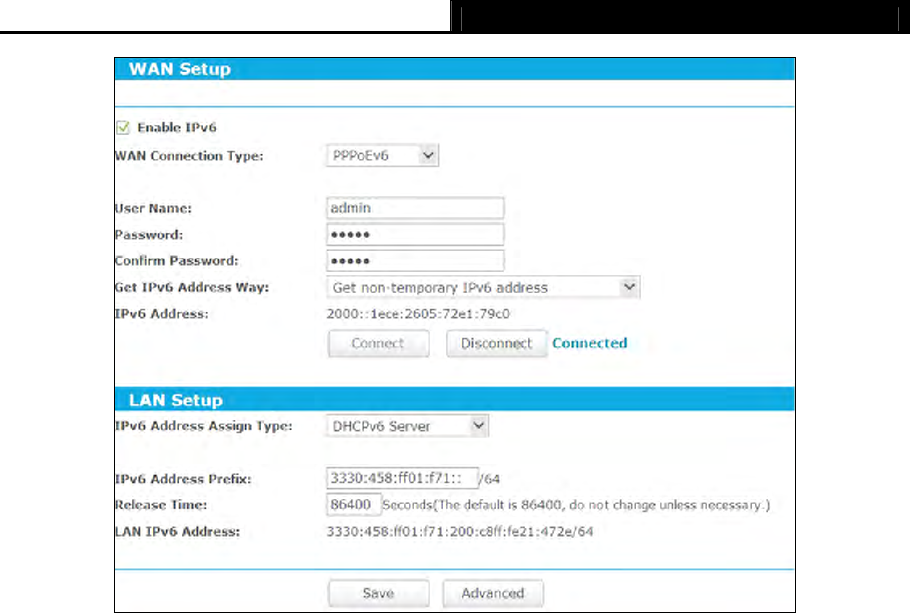Click the Connect button
Viewport: 910px width, 613px height.
pyautogui.click(x=378, y=344)
